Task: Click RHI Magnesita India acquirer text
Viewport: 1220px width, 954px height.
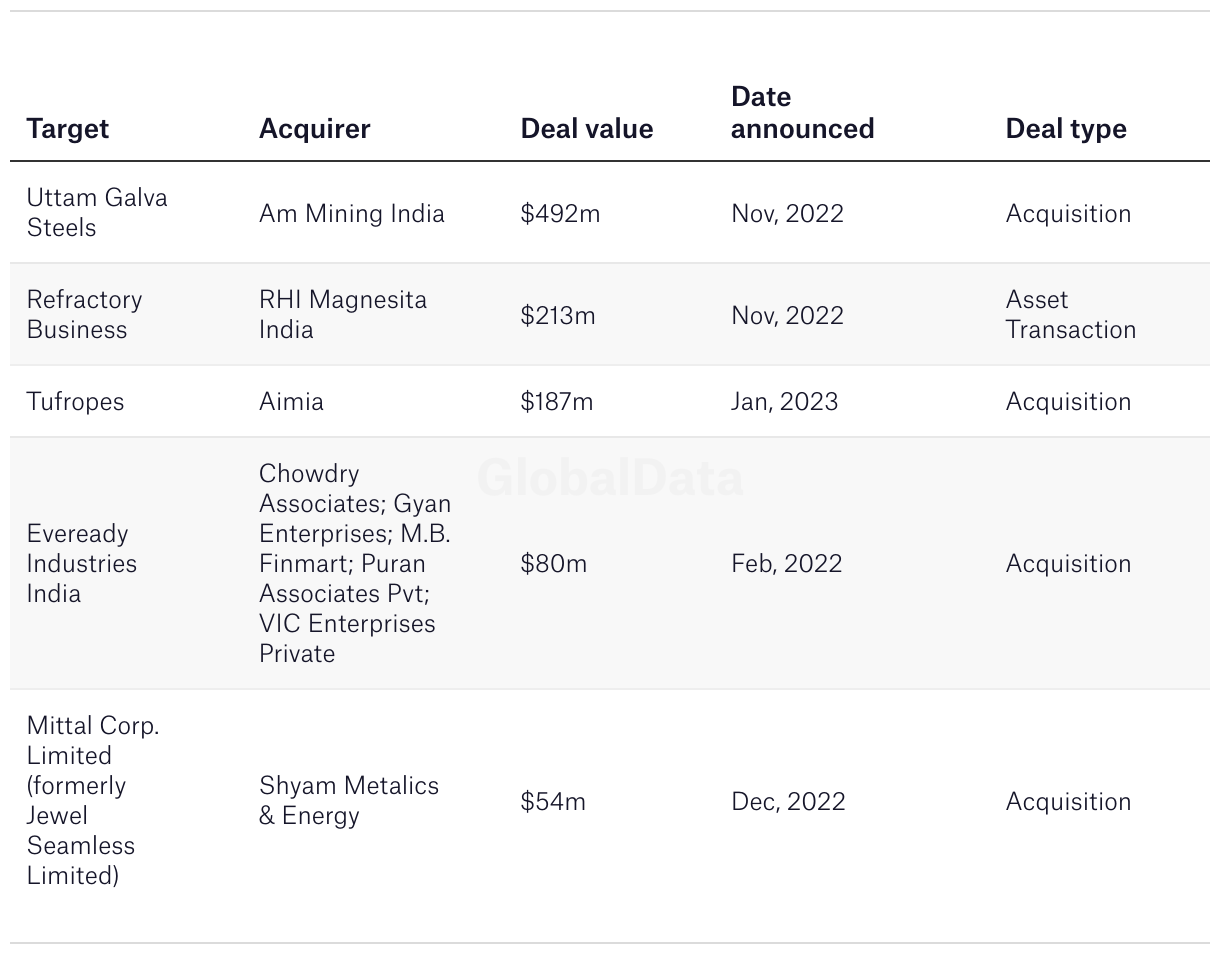Action: pos(343,314)
